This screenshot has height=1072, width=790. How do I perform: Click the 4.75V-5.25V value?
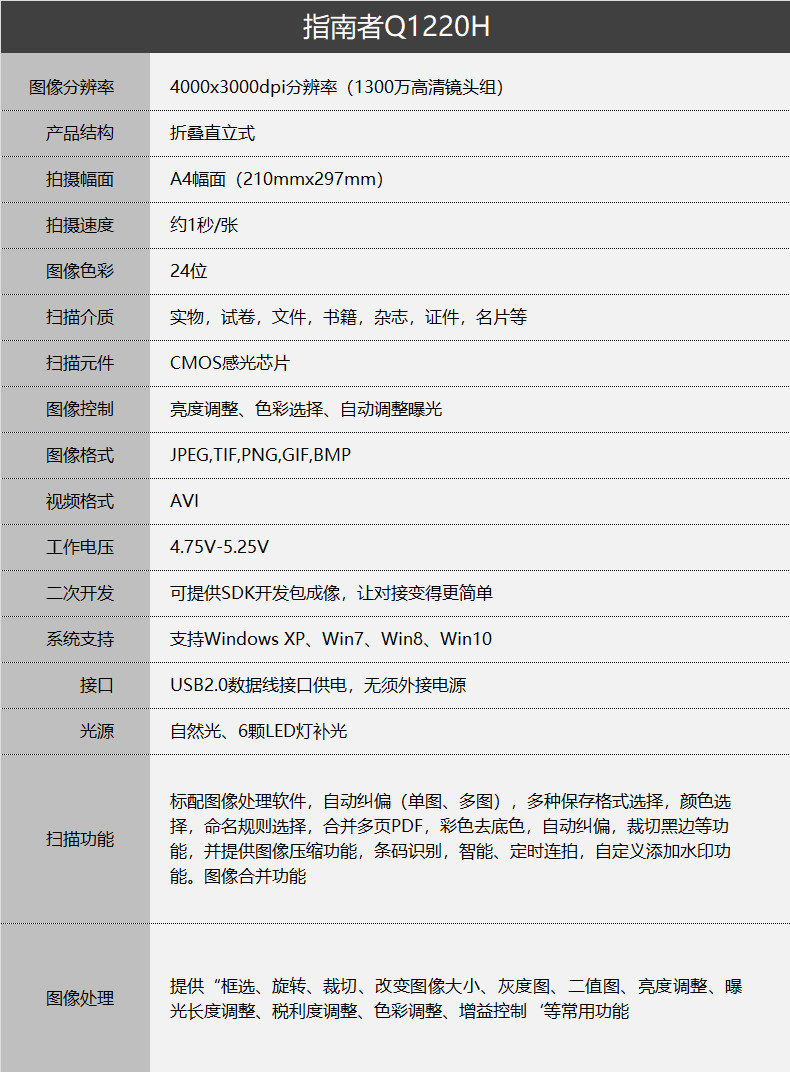tap(219, 547)
